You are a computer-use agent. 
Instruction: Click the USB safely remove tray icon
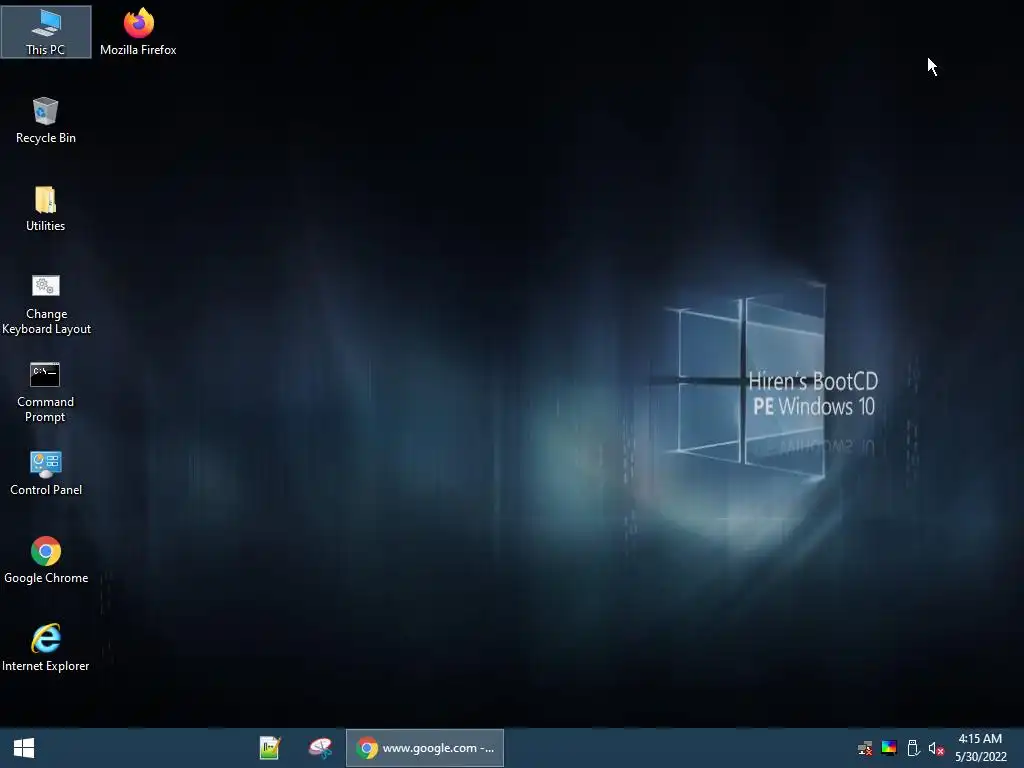coord(913,748)
